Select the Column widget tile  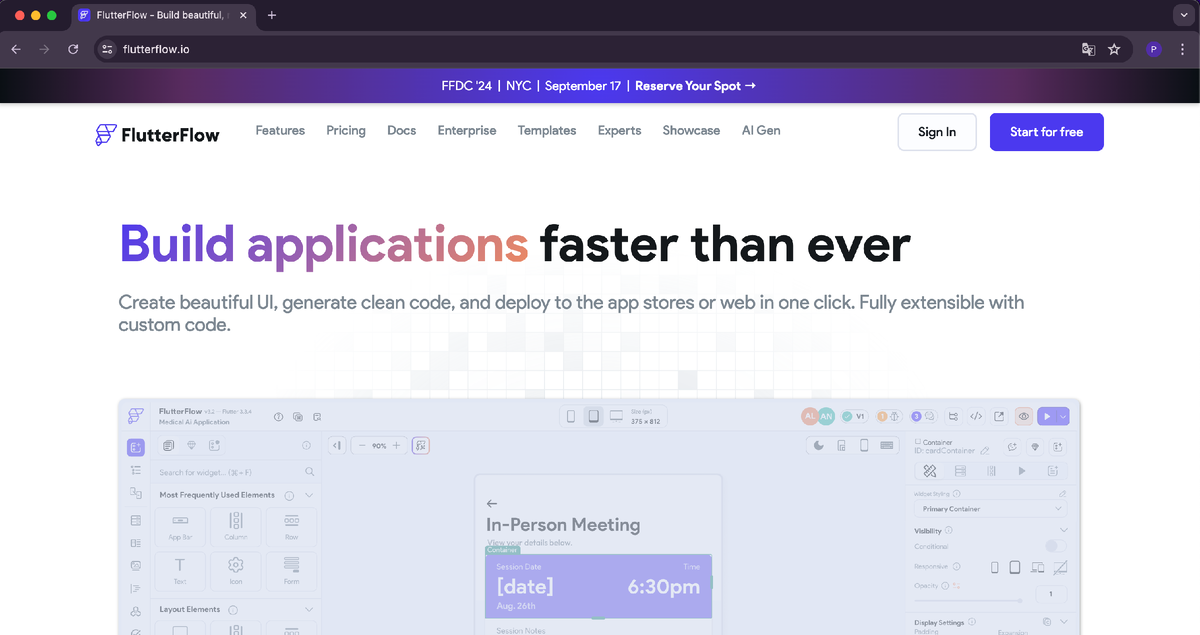point(236,526)
